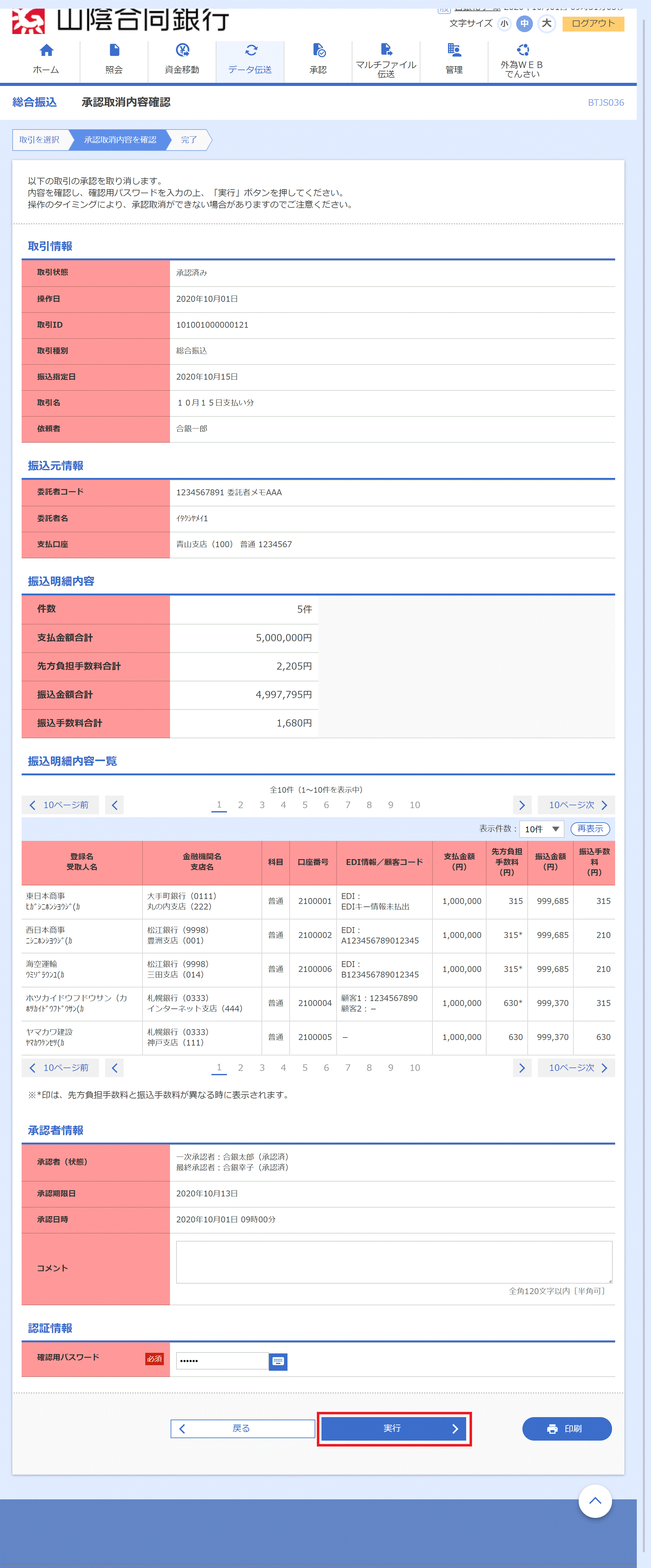Go to page 5 in top pager
This screenshot has height=1568, width=651.
click(x=305, y=805)
